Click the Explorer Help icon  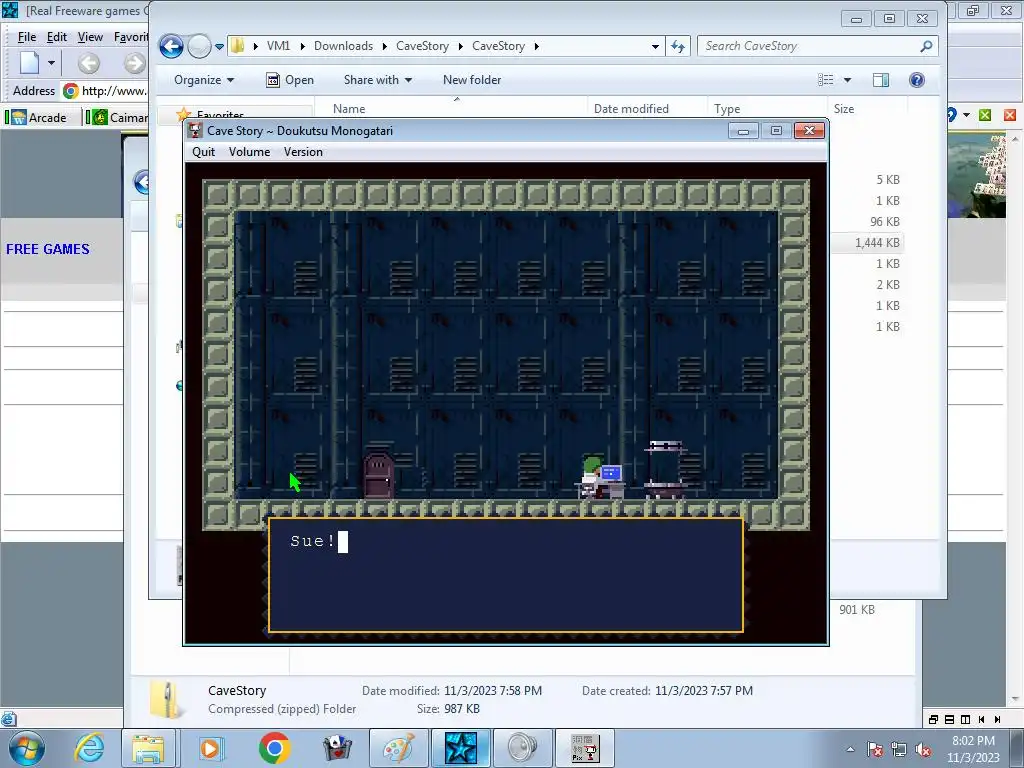tap(917, 80)
